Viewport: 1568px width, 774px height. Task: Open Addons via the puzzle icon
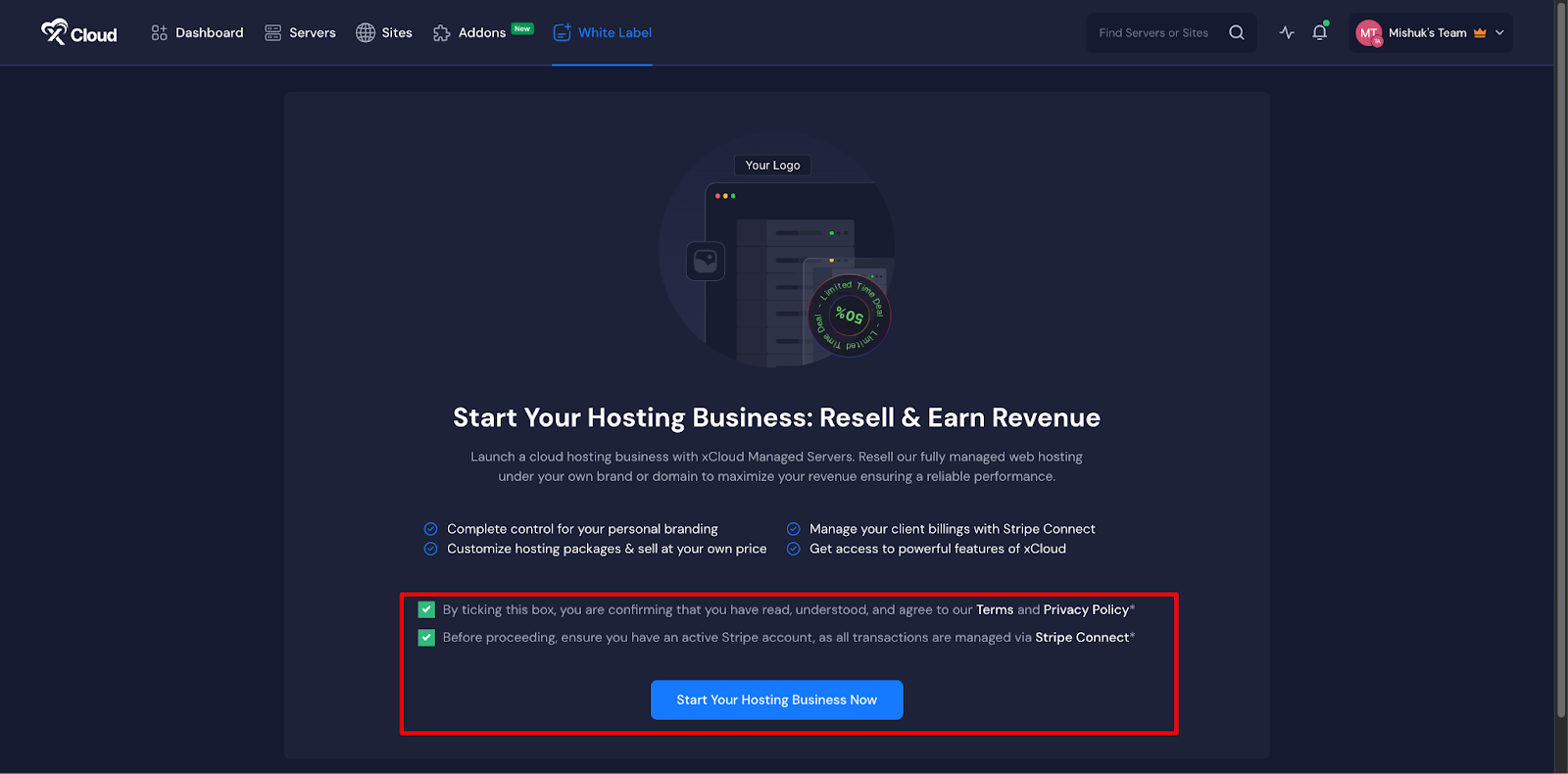click(x=442, y=33)
